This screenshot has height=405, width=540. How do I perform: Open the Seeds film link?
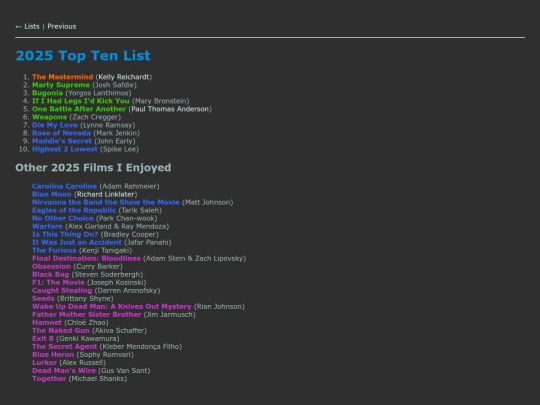[43, 299]
